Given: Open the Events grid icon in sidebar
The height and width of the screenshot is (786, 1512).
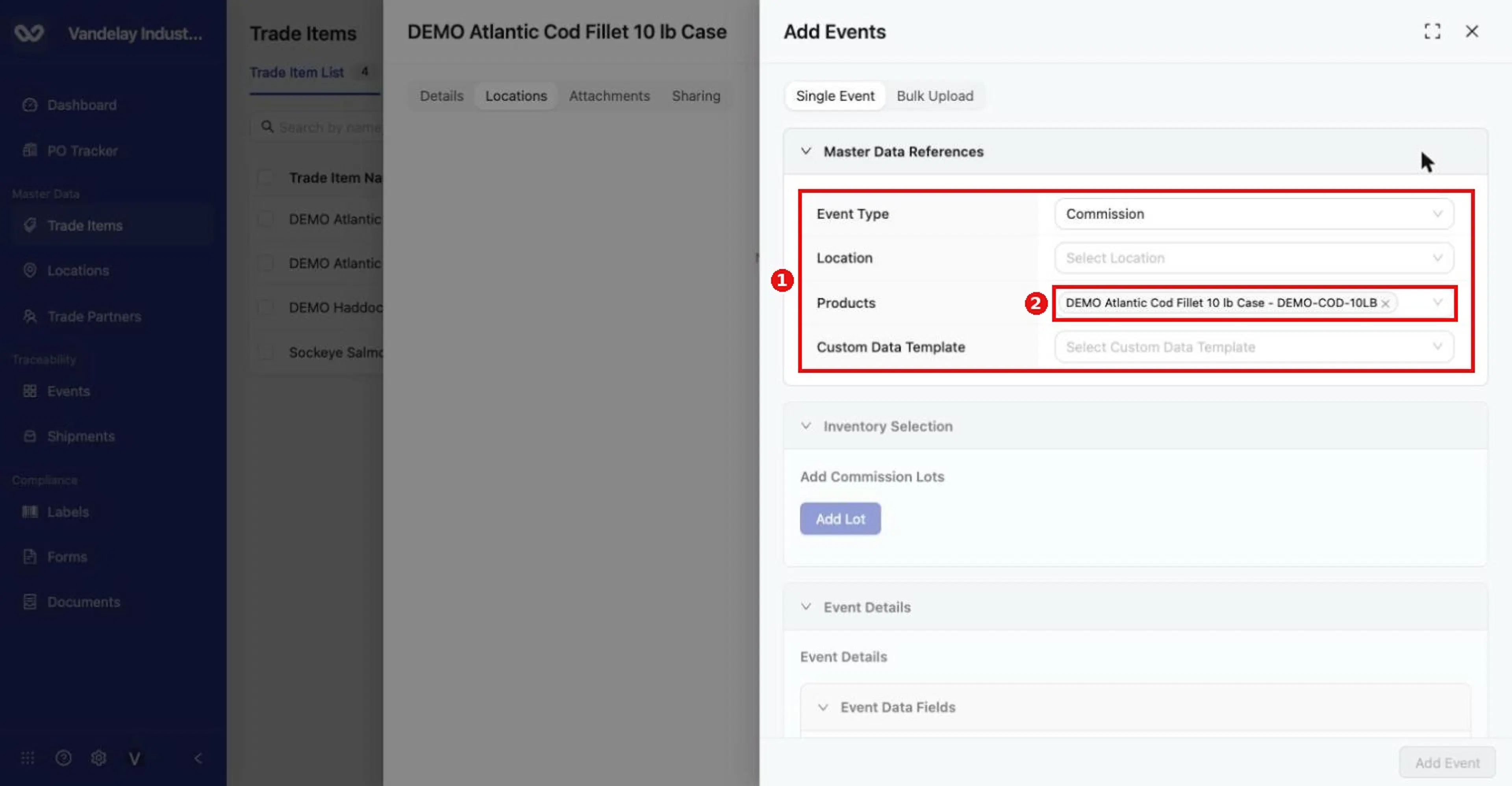Looking at the screenshot, I should pyautogui.click(x=30, y=391).
